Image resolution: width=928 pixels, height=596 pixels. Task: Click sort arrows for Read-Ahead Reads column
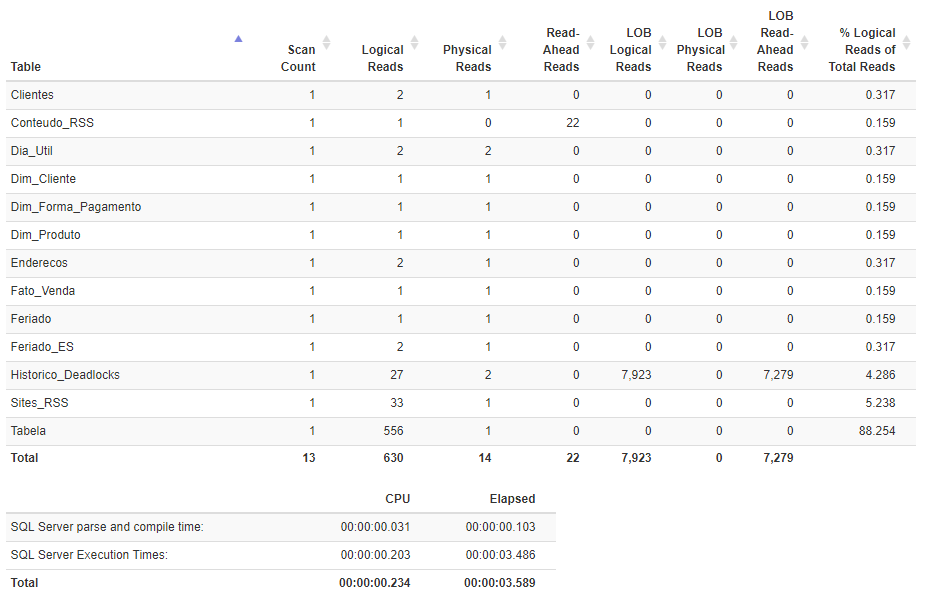590,42
